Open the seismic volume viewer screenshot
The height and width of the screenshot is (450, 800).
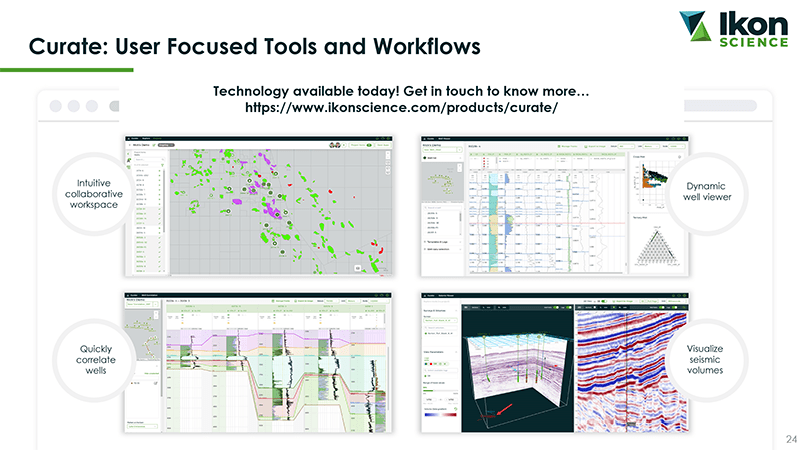point(555,362)
